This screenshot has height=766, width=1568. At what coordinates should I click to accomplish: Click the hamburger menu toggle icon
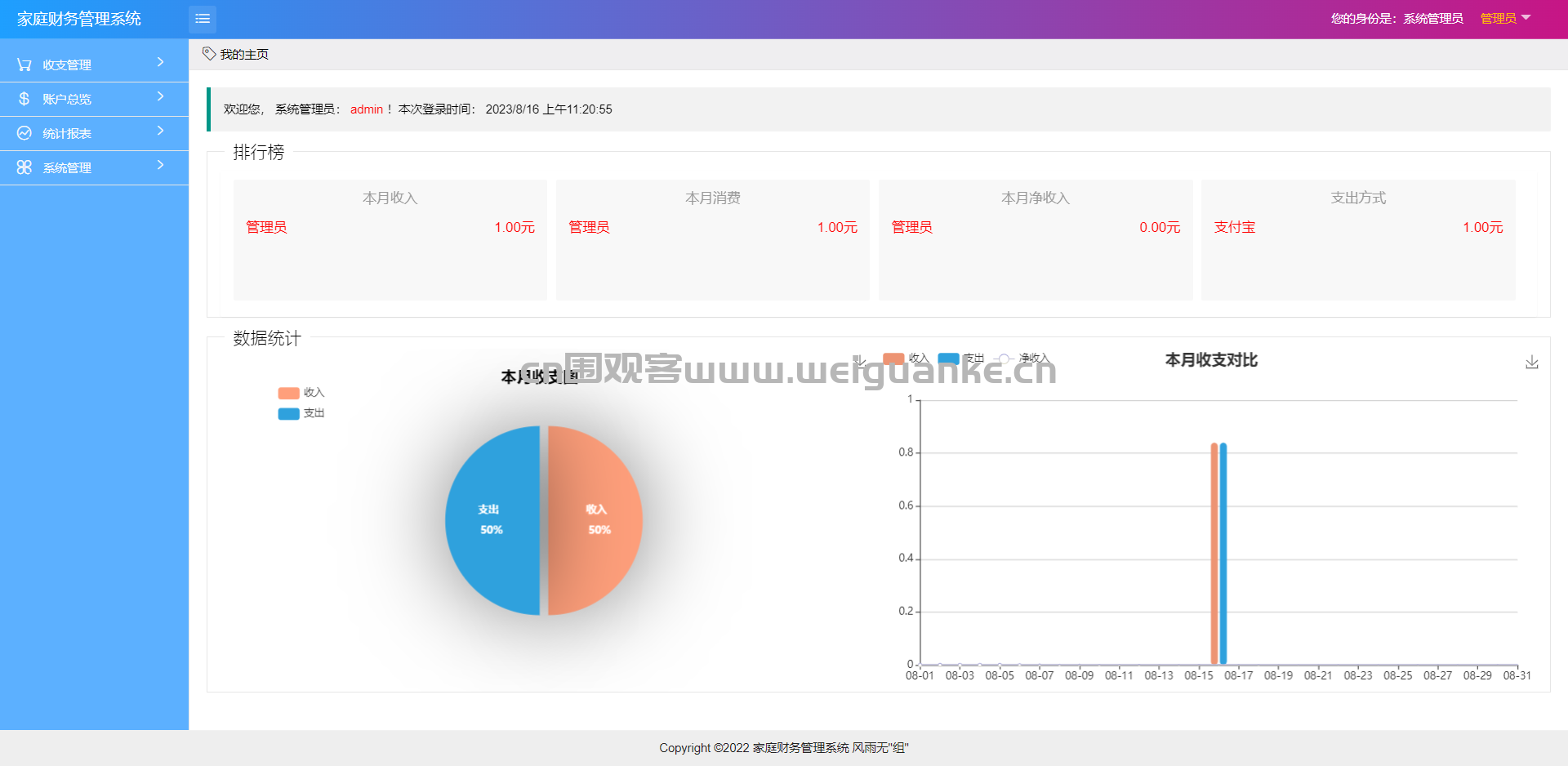pyautogui.click(x=203, y=19)
